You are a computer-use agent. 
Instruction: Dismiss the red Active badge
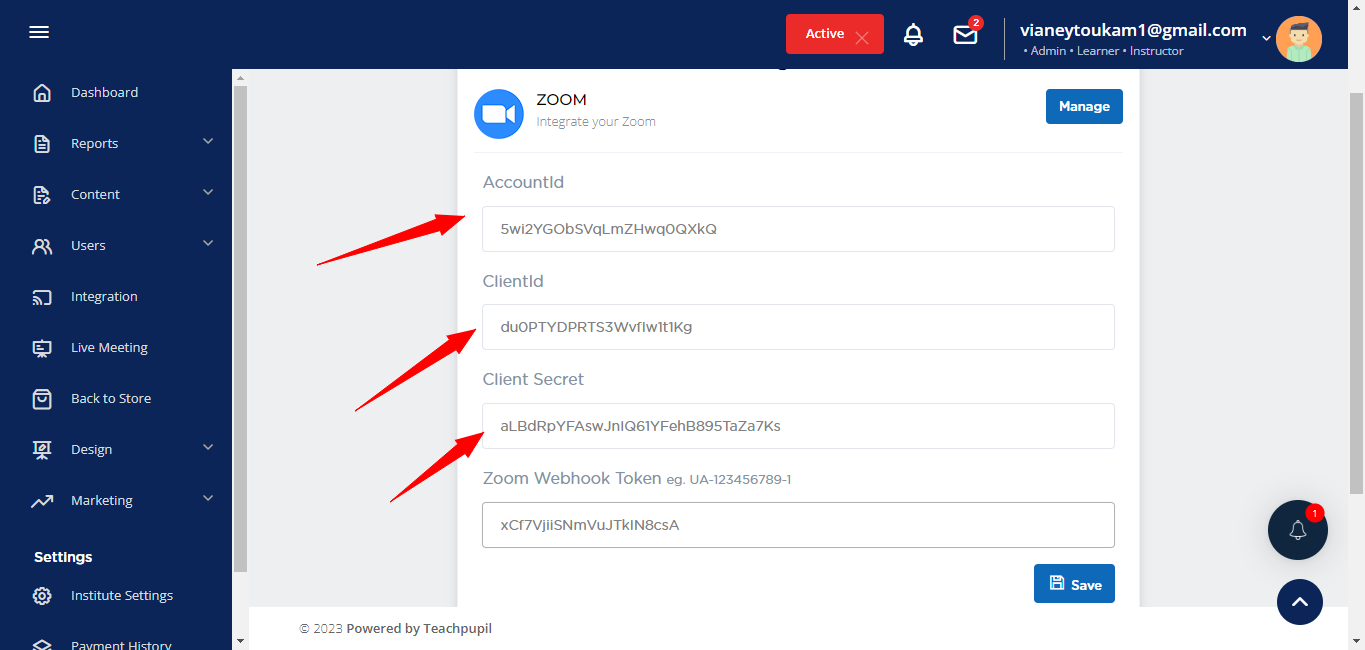click(x=862, y=39)
